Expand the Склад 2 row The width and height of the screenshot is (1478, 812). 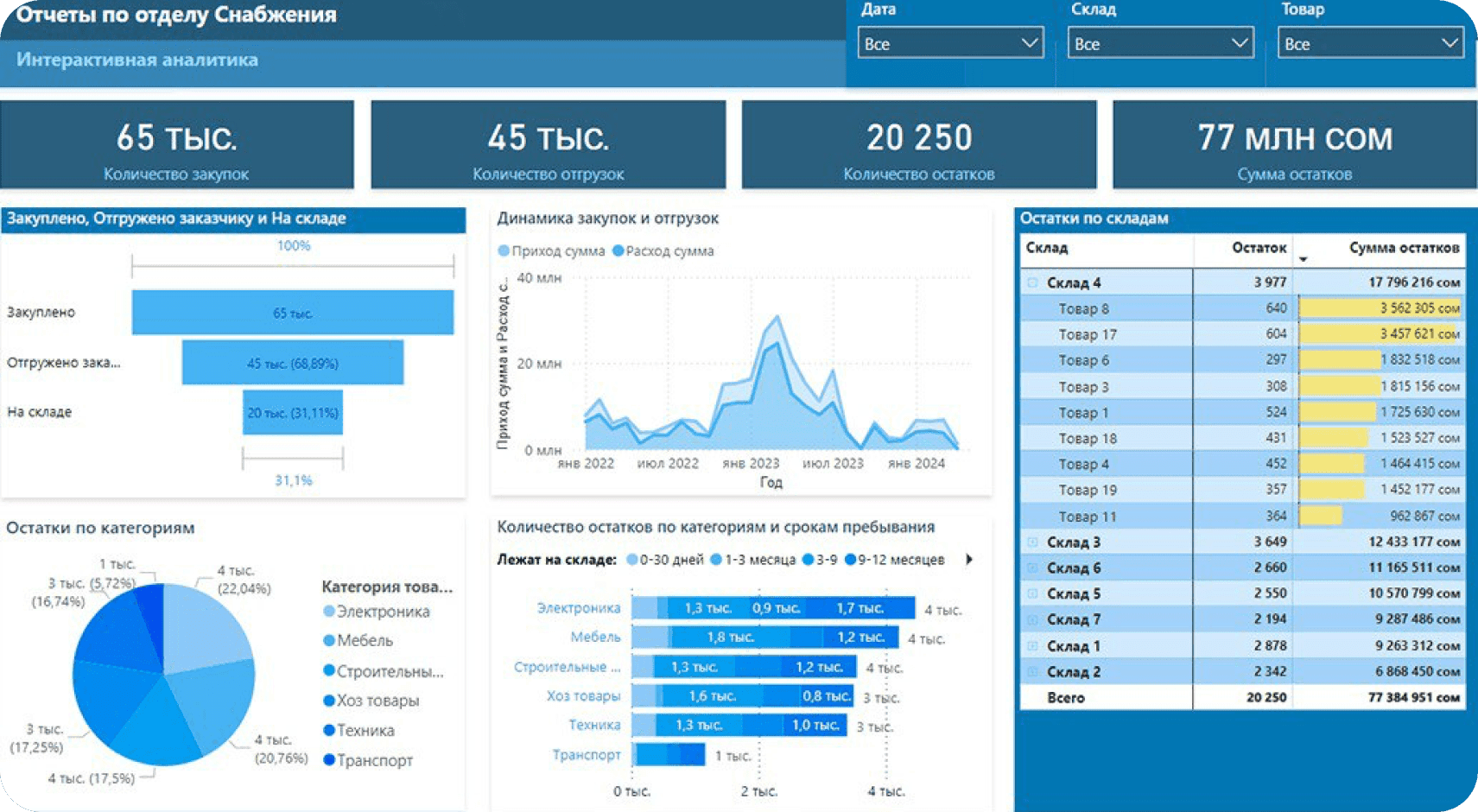(x=1032, y=672)
